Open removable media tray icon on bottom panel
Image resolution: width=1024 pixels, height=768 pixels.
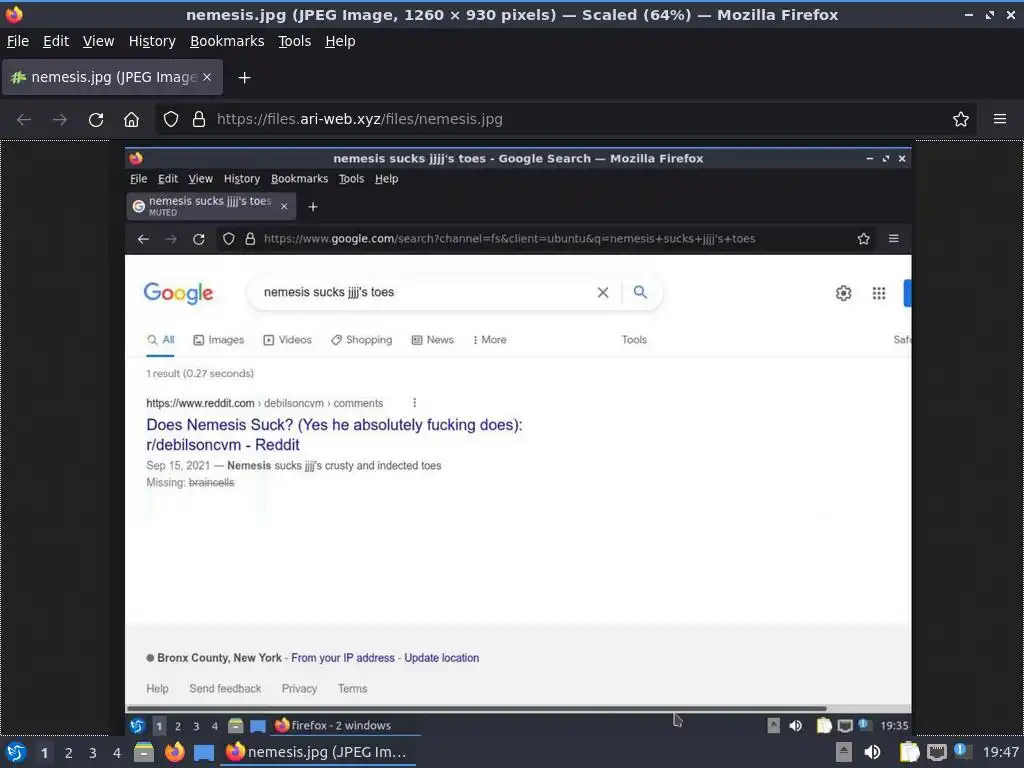[844, 752]
